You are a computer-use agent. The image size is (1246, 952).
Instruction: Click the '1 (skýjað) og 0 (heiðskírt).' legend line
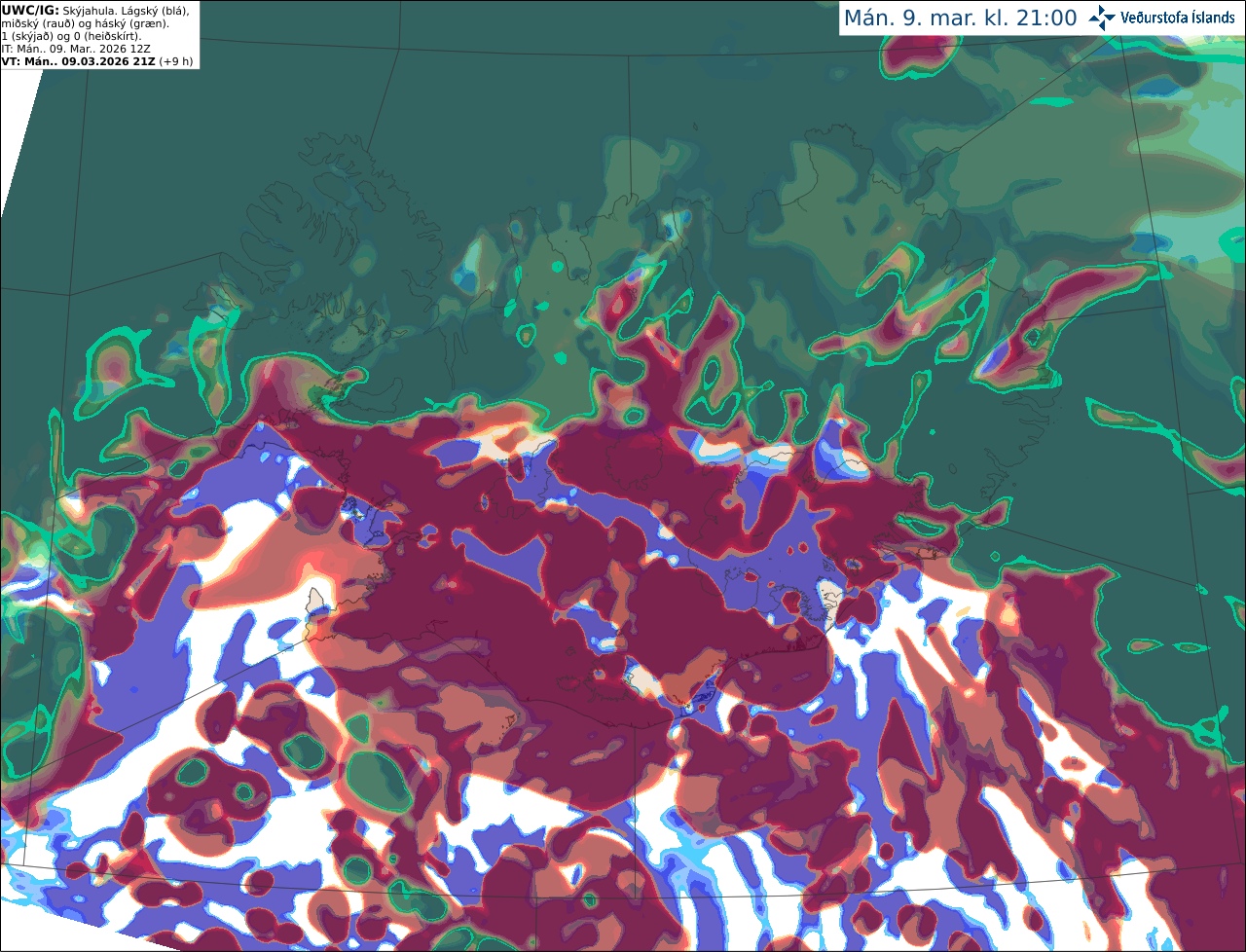[x=71, y=36]
